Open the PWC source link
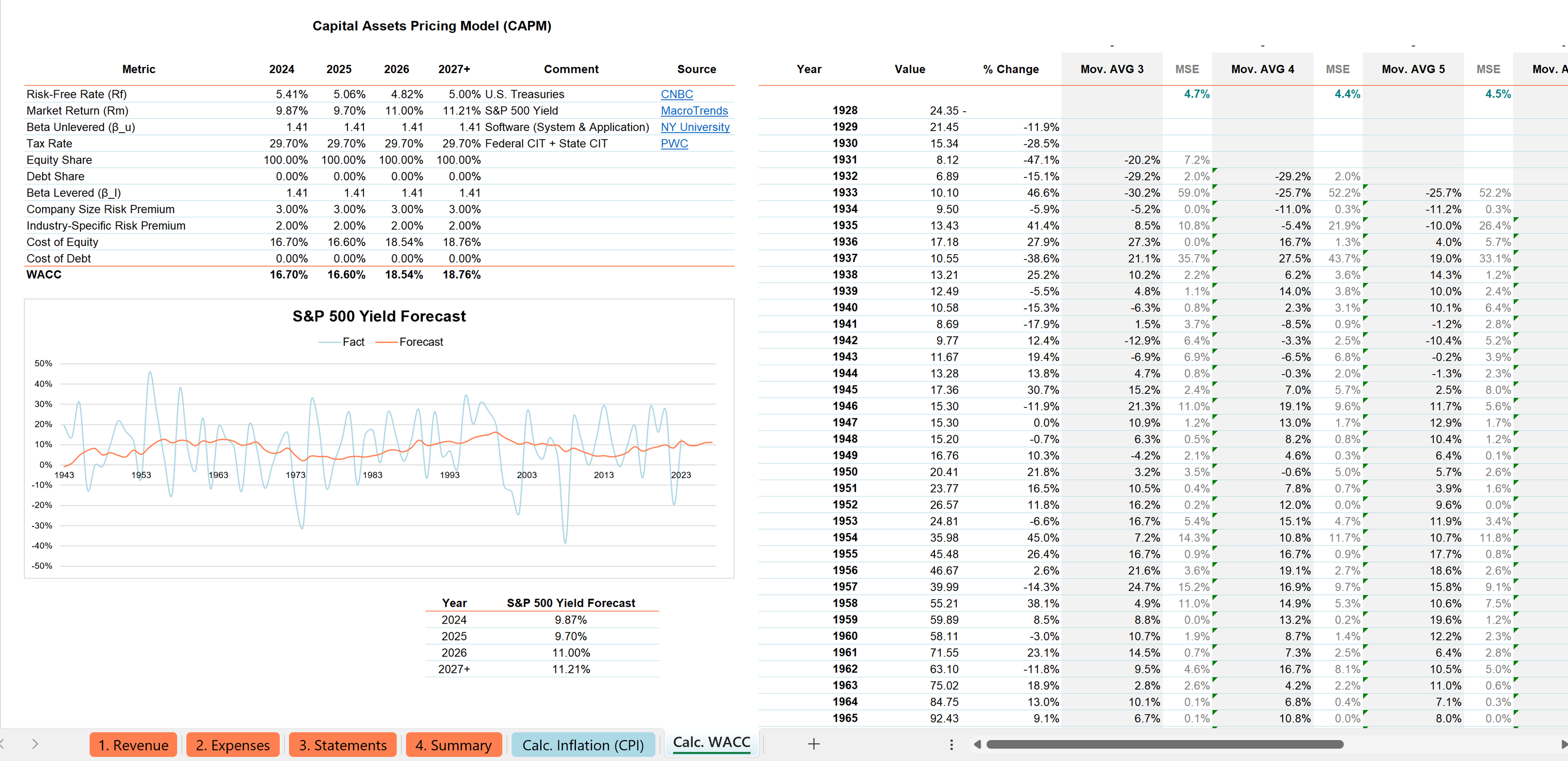 coord(674,143)
